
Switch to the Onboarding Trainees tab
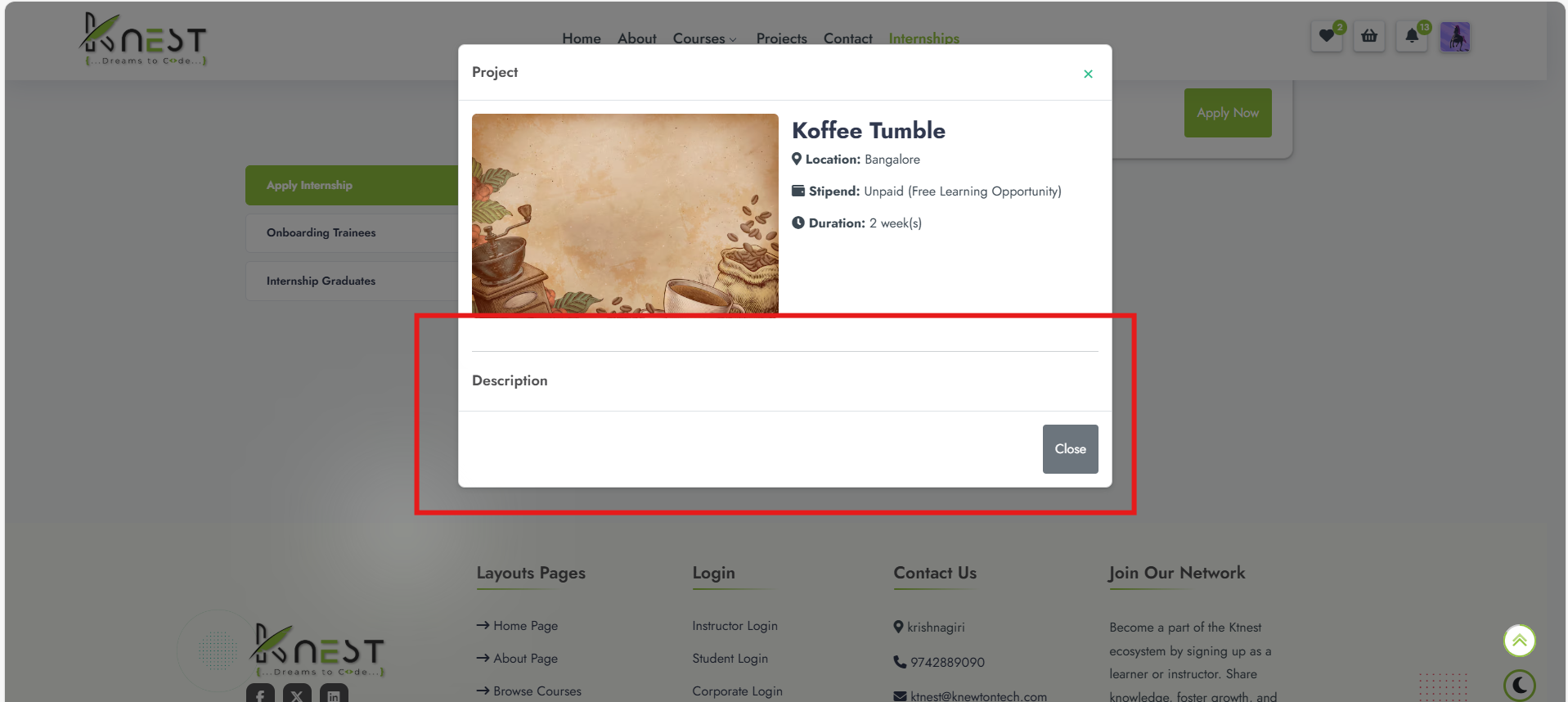click(352, 233)
